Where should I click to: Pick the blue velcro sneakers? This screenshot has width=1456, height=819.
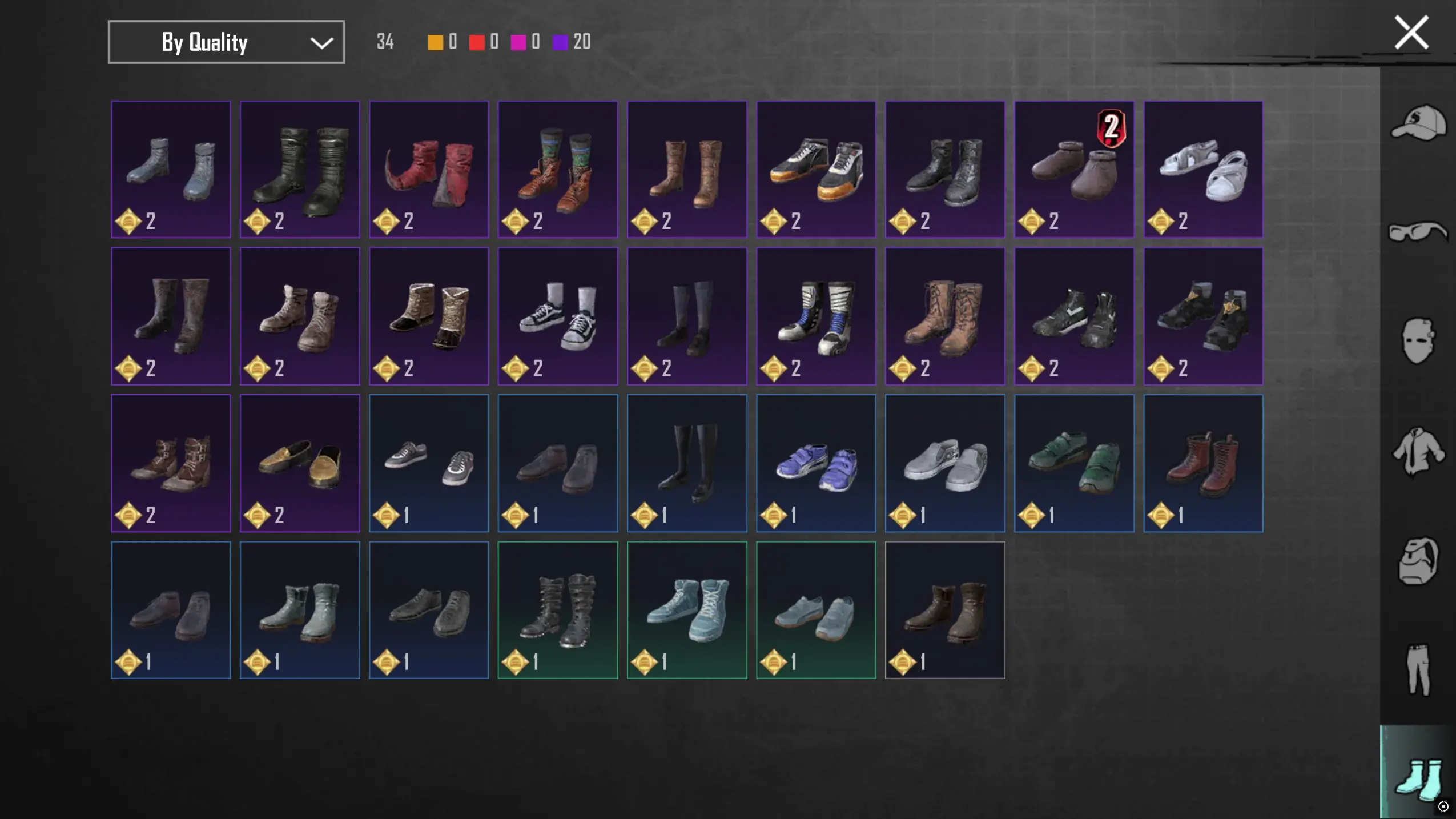pos(816,463)
